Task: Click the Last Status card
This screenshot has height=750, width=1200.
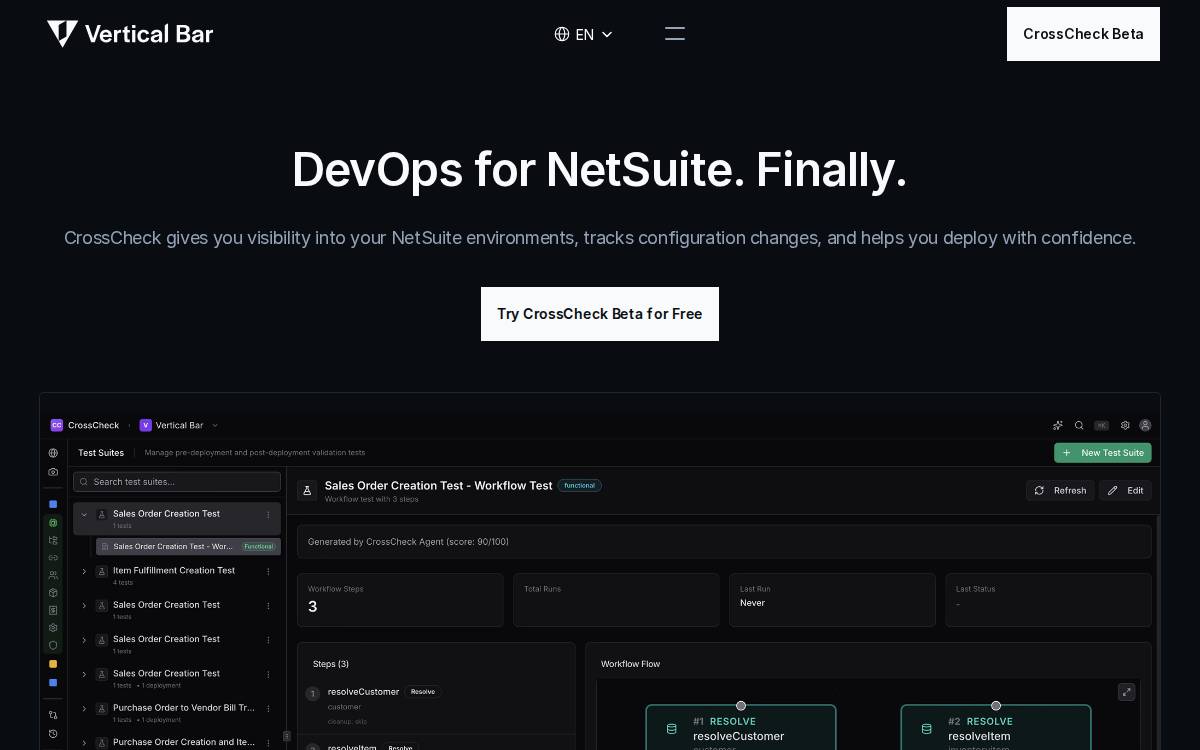Action: point(1048,600)
